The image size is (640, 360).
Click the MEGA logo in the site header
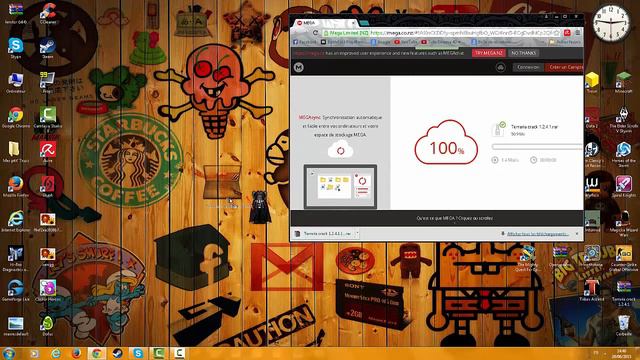299,67
